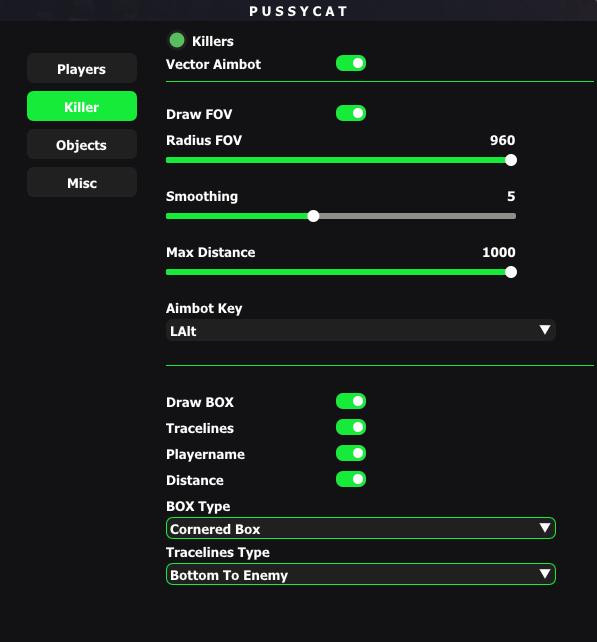Click the green Killers indicator circle
The image size is (597, 642).
177,40
